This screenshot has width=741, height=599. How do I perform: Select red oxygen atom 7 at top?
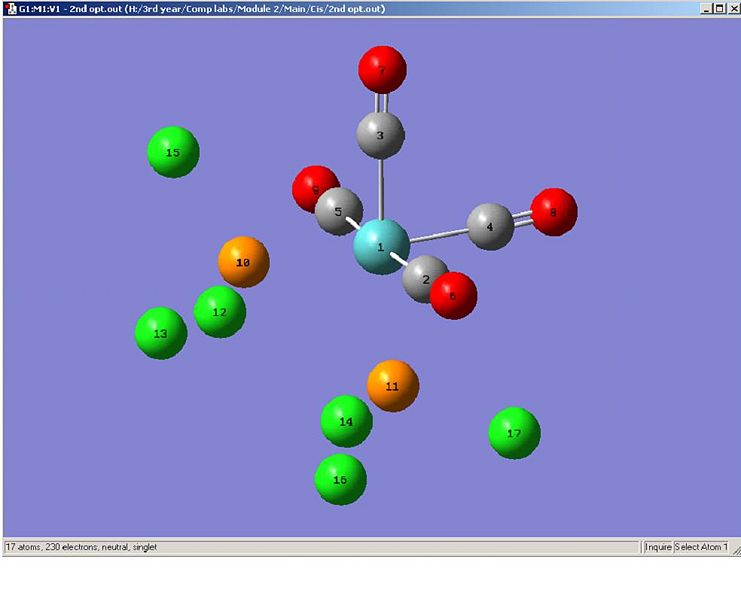coord(382,69)
